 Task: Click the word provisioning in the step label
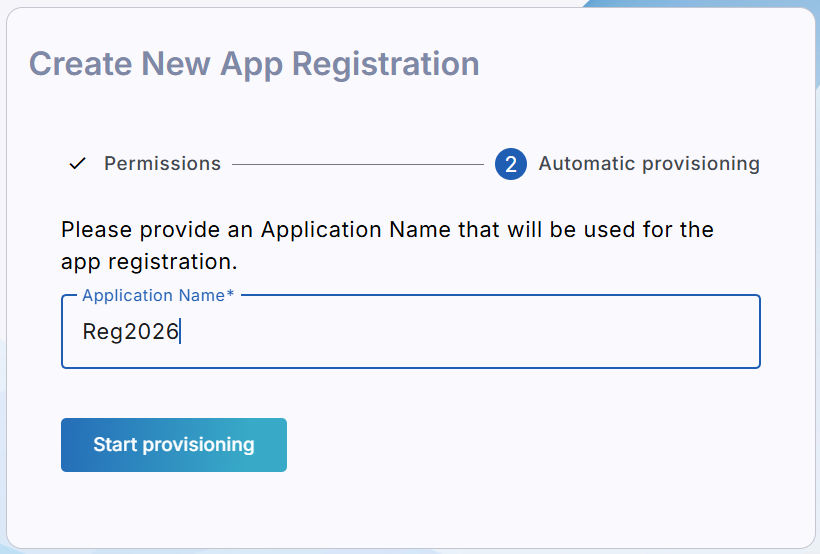[x=701, y=164]
